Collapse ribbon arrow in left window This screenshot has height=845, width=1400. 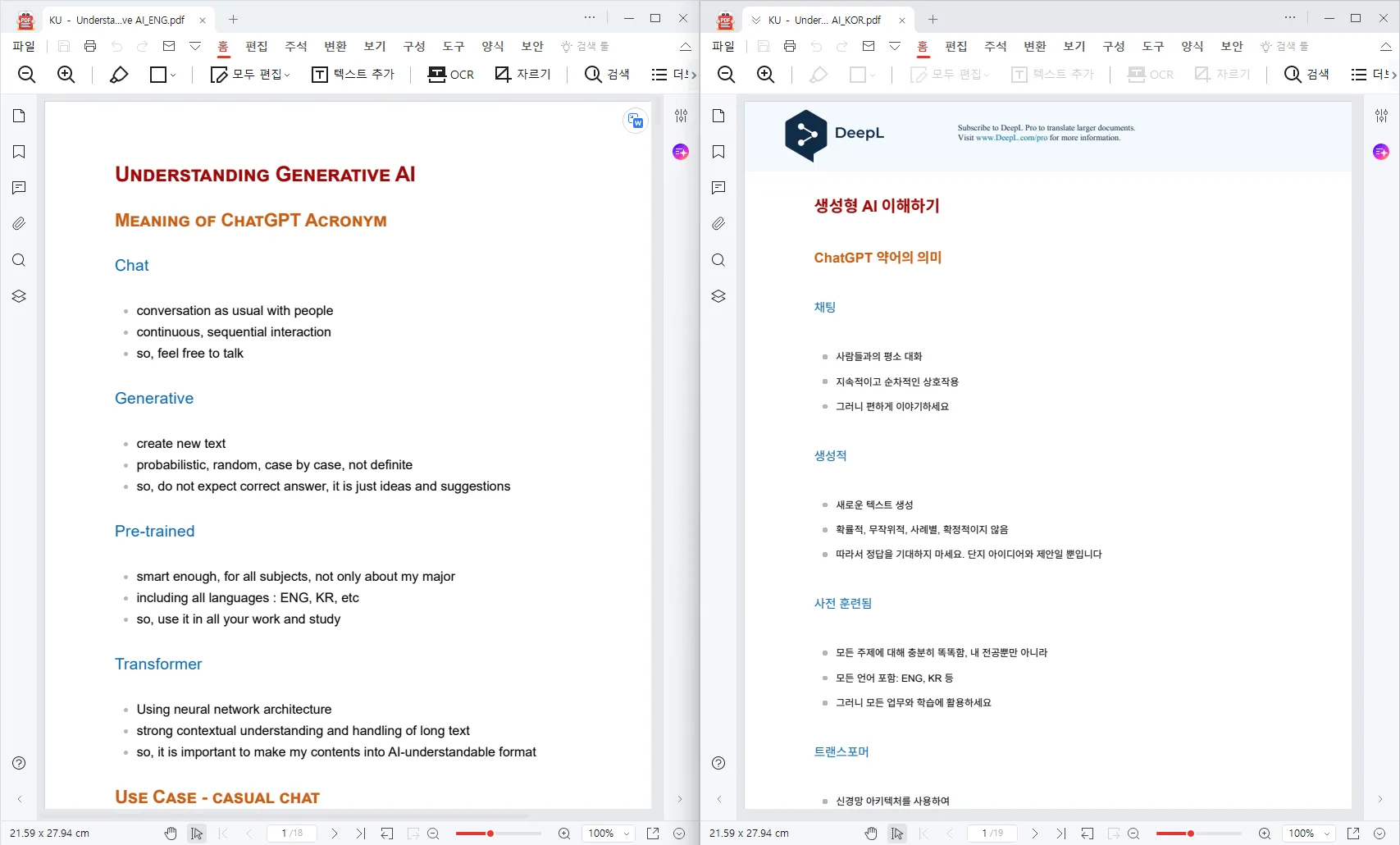(x=686, y=47)
